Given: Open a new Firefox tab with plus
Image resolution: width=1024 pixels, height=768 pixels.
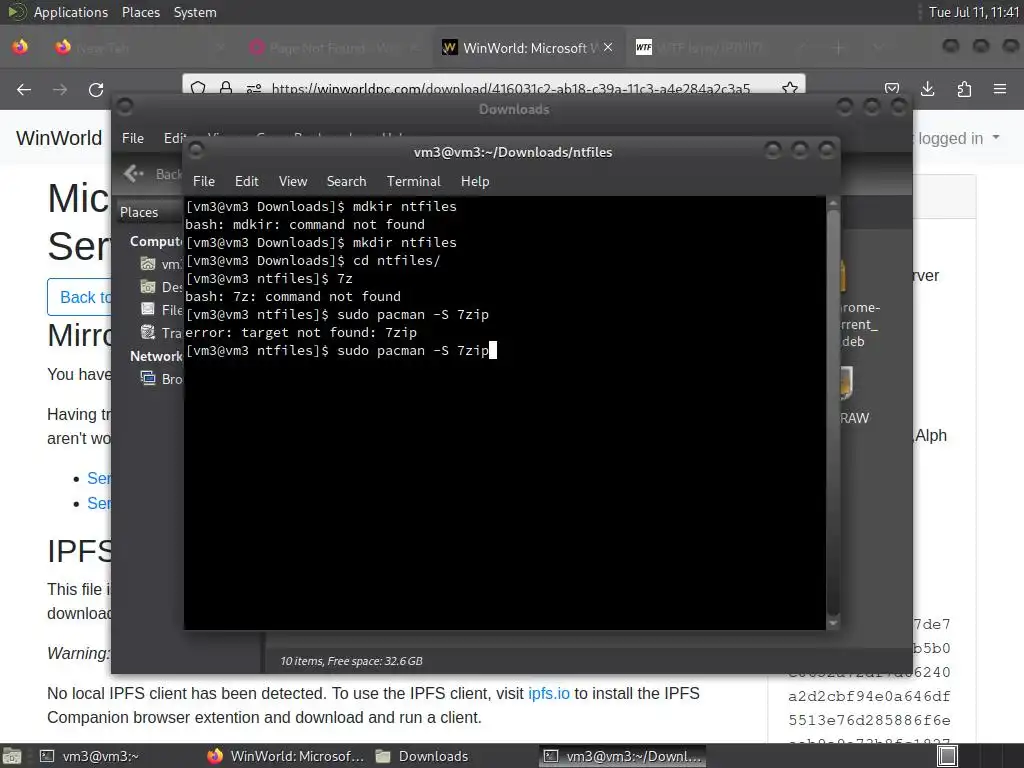Looking at the screenshot, I should click(x=839, y=48).
